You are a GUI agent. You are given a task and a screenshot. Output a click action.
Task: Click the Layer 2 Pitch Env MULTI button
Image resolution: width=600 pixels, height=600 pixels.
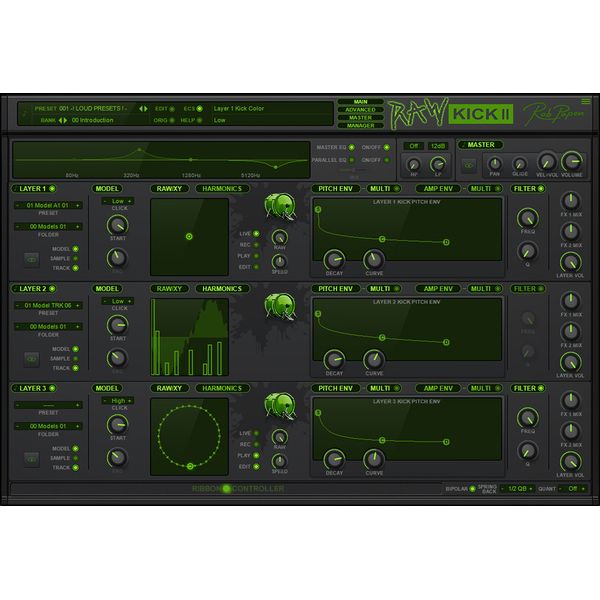point(384,289)
